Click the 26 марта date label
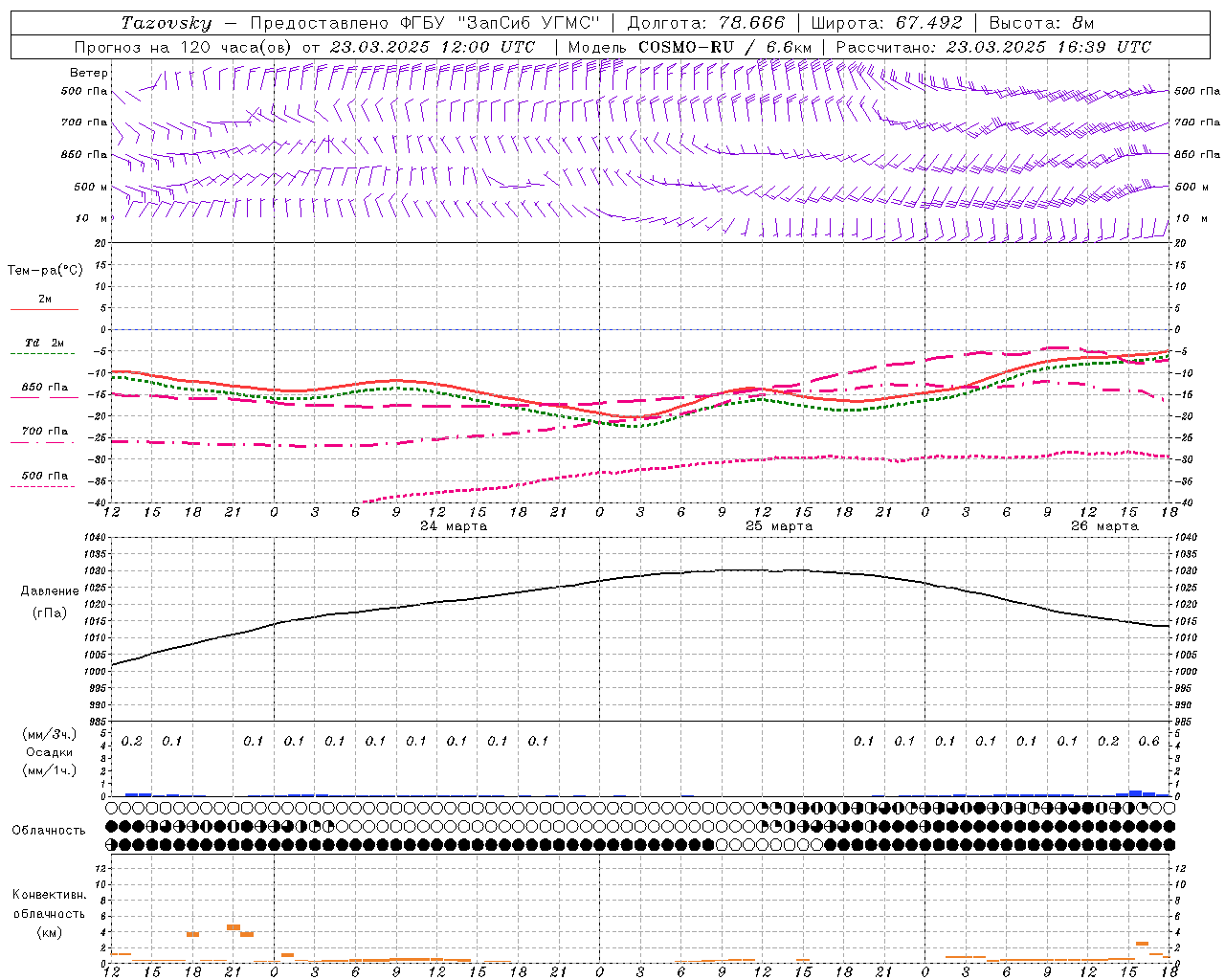The height and width of the screenshot is (980, 1225). (x=1104, y=526)
